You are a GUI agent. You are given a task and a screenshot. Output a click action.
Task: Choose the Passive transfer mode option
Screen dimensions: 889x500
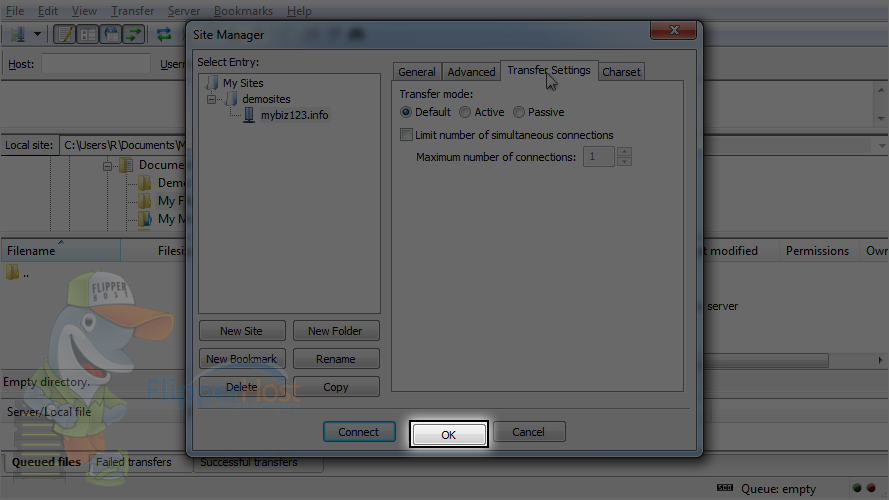point(519,112)
